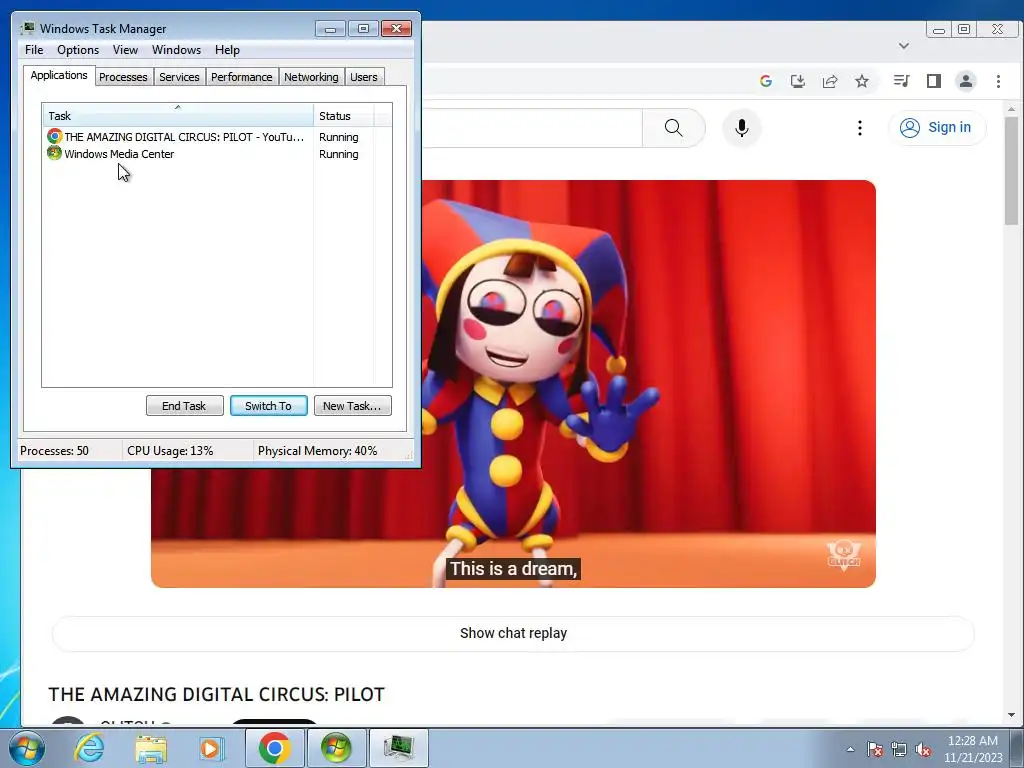Click the End Task button
This screenshot has height=768, width=1024.
184,406
